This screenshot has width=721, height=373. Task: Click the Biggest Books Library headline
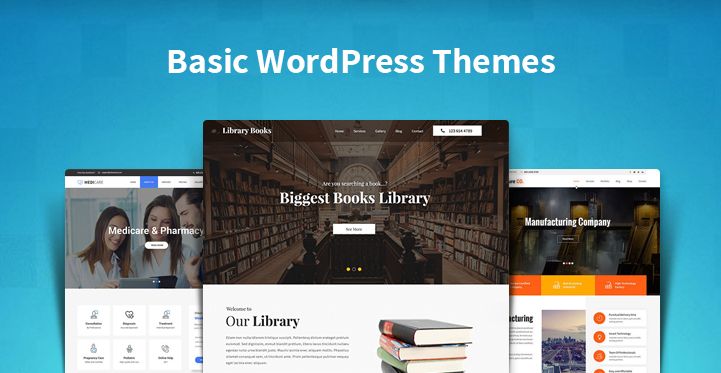[355, 198]
